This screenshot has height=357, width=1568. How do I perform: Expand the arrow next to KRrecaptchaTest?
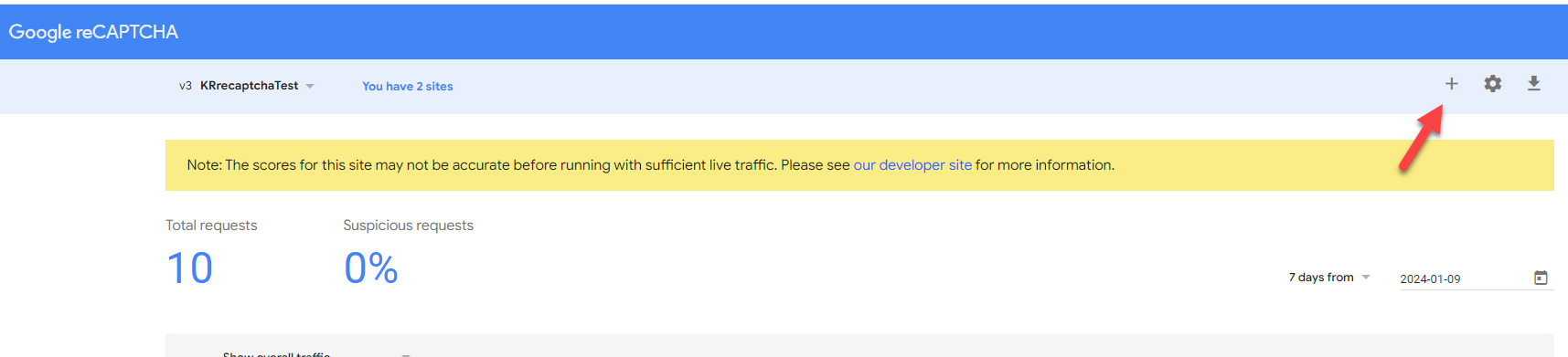[x=310, y=87]
